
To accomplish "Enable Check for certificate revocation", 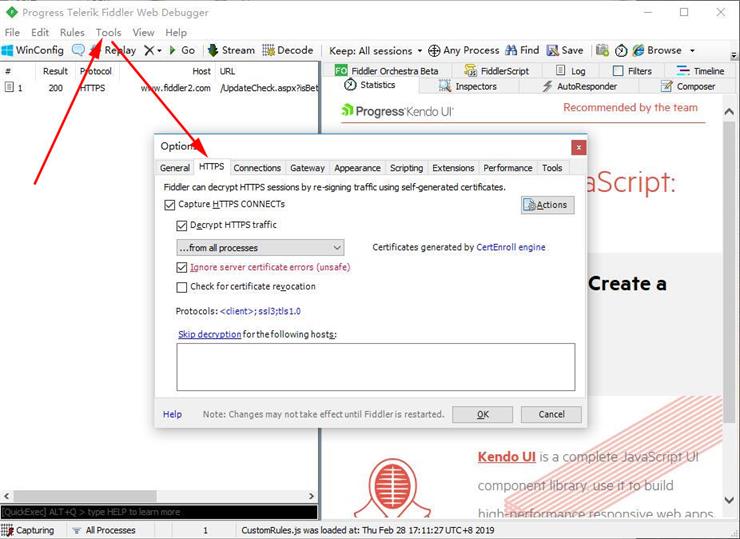I will coord(182,287).
